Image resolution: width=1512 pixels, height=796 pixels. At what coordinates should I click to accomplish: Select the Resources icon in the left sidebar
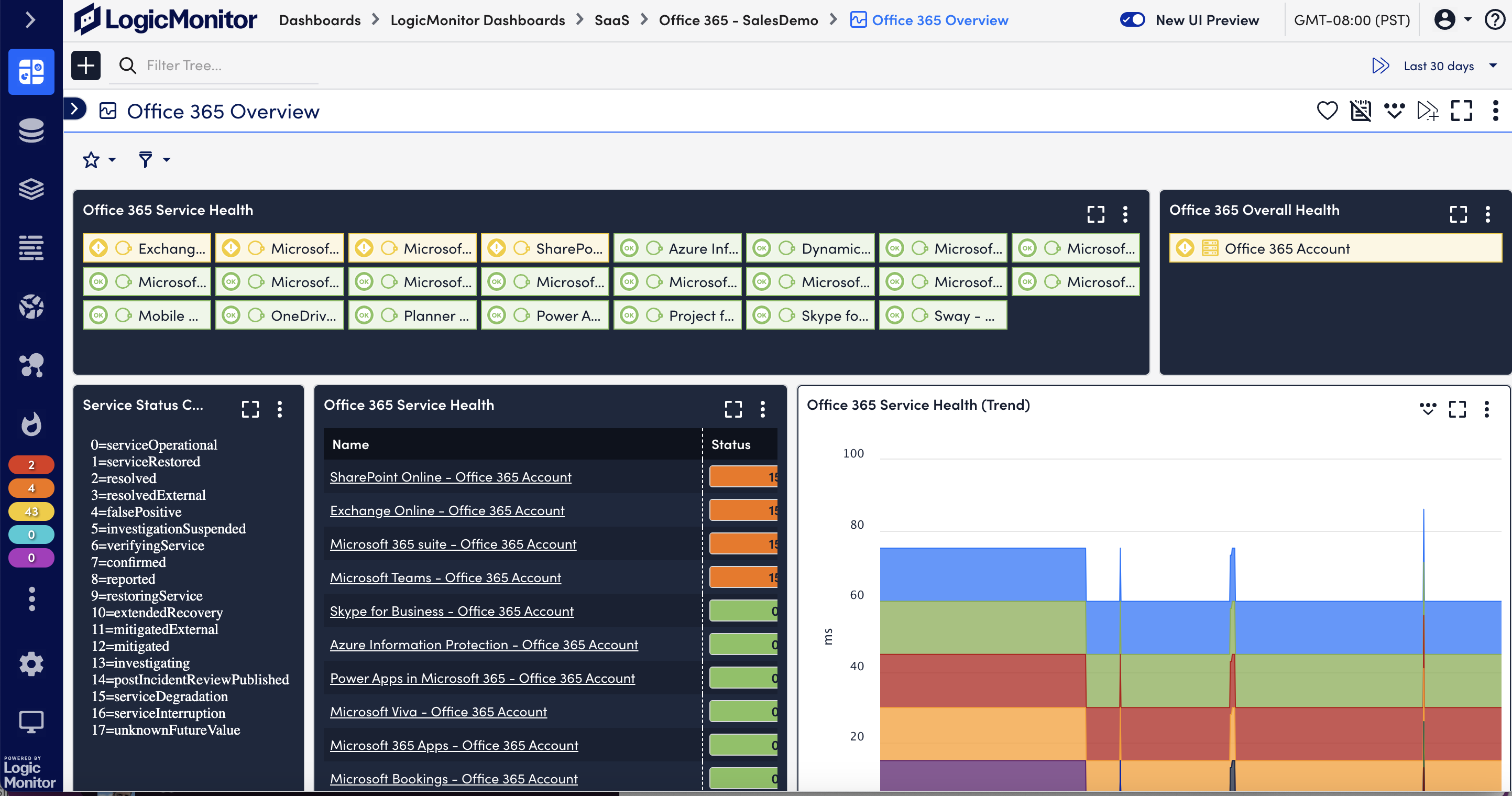30,131
